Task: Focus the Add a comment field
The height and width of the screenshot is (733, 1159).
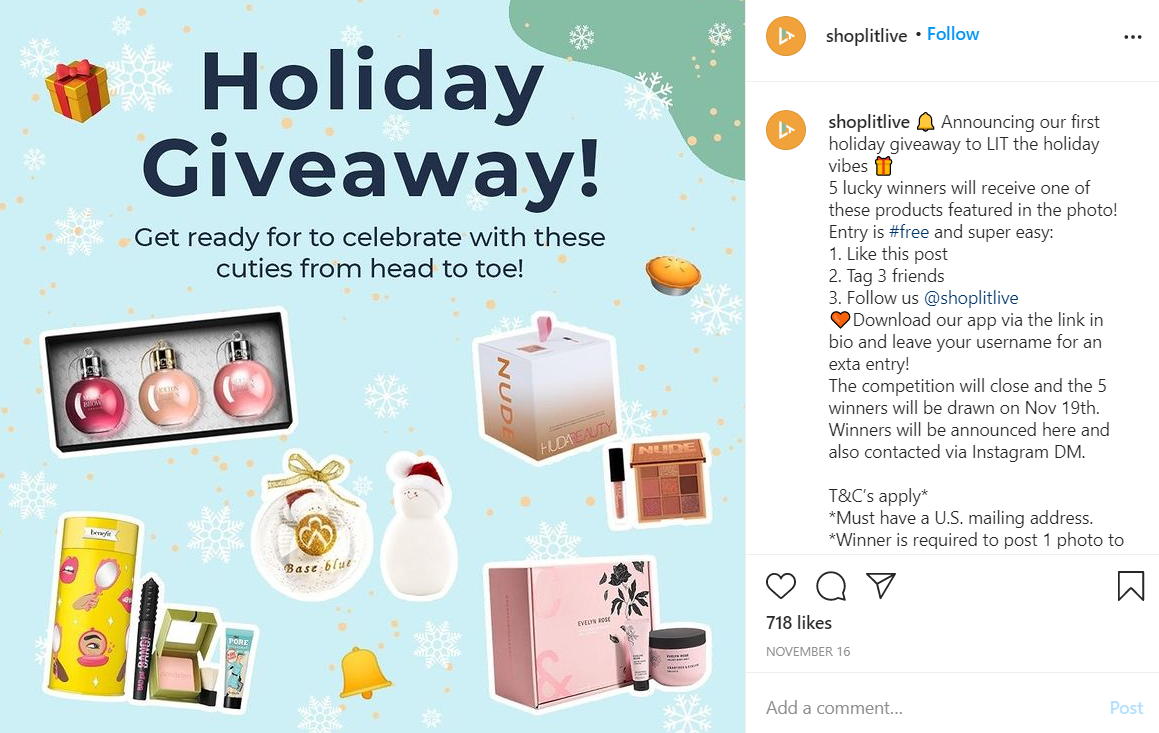Action: [931, 708]
